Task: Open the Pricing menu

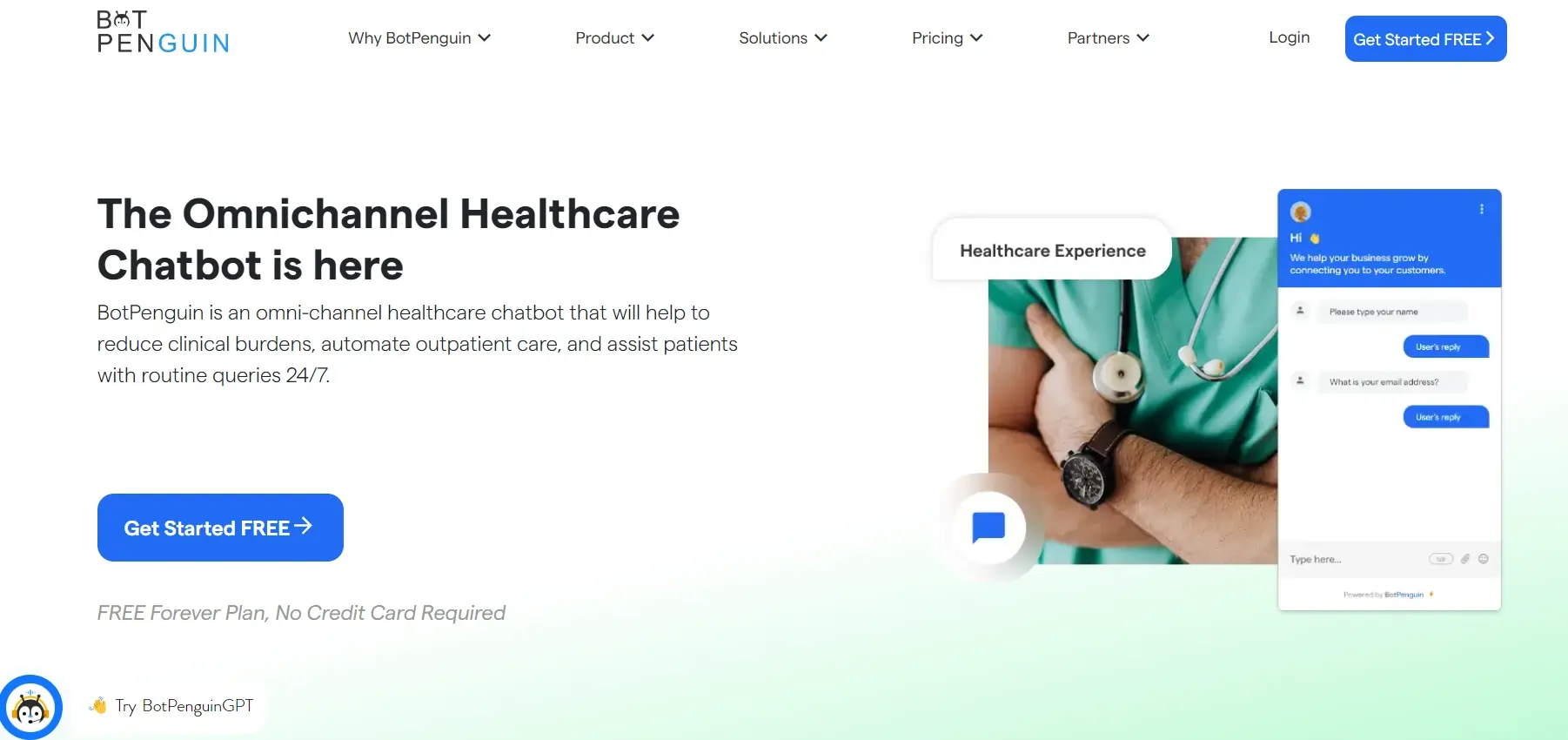Action: coord(947,38)
